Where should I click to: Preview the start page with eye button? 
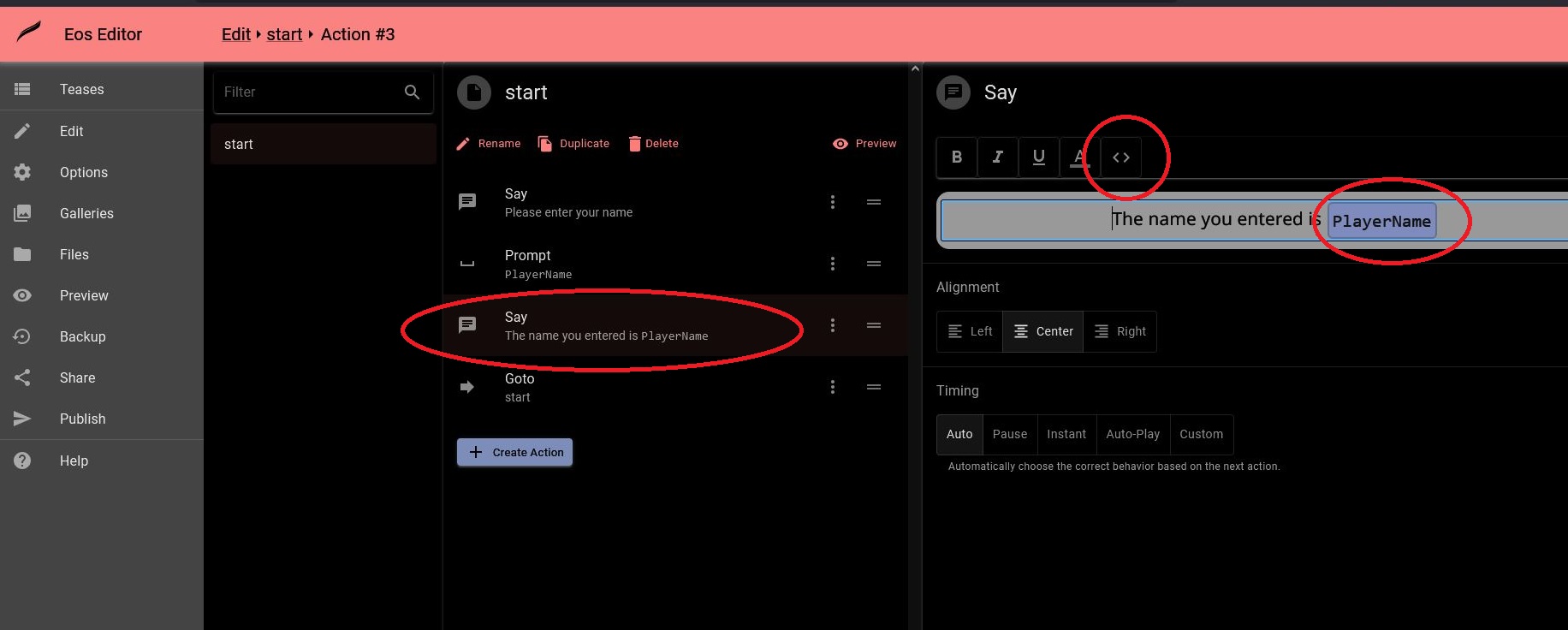tap(864, 144)
